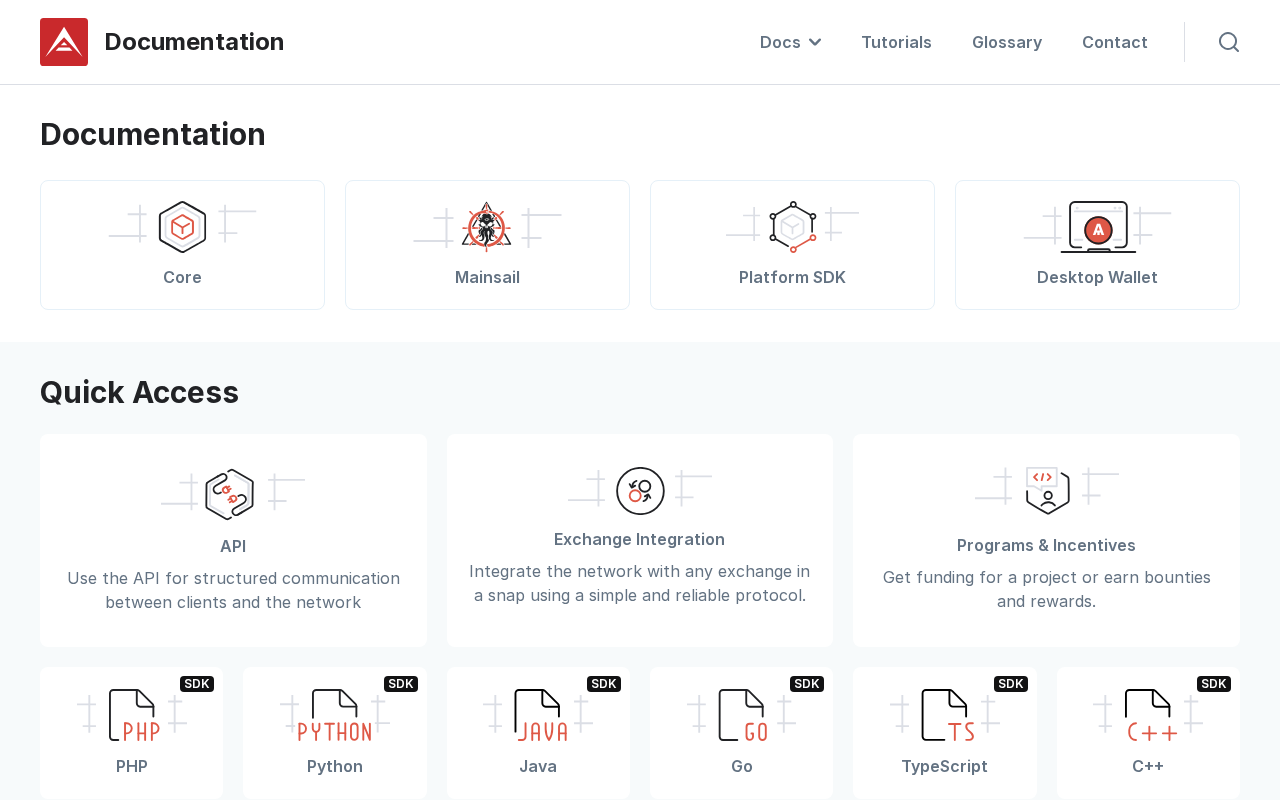Select the Platform SDK cube icon
Viewport: 1280px width, 800px height.
coord(792,227)
